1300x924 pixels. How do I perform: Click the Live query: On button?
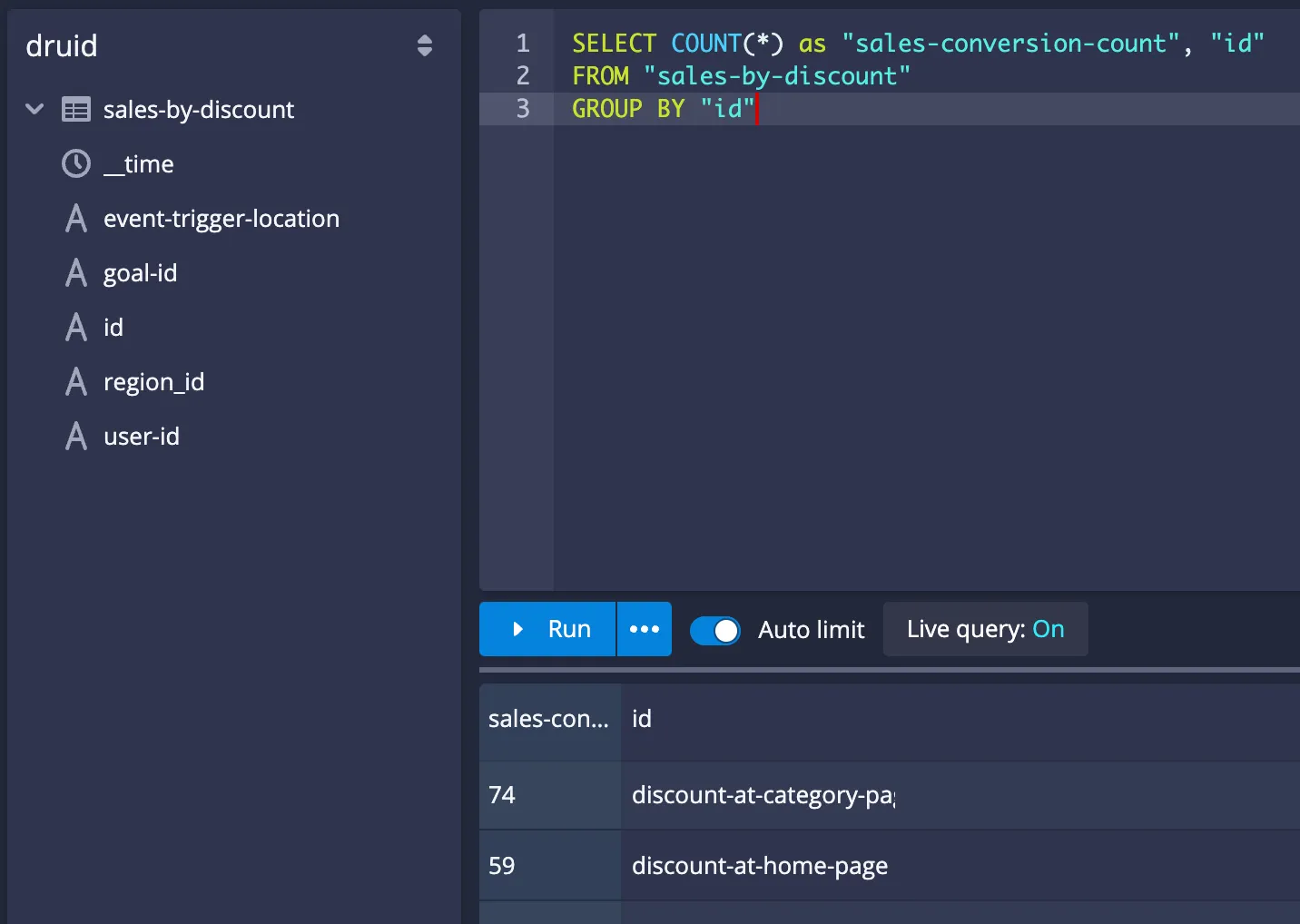(986, 629)
